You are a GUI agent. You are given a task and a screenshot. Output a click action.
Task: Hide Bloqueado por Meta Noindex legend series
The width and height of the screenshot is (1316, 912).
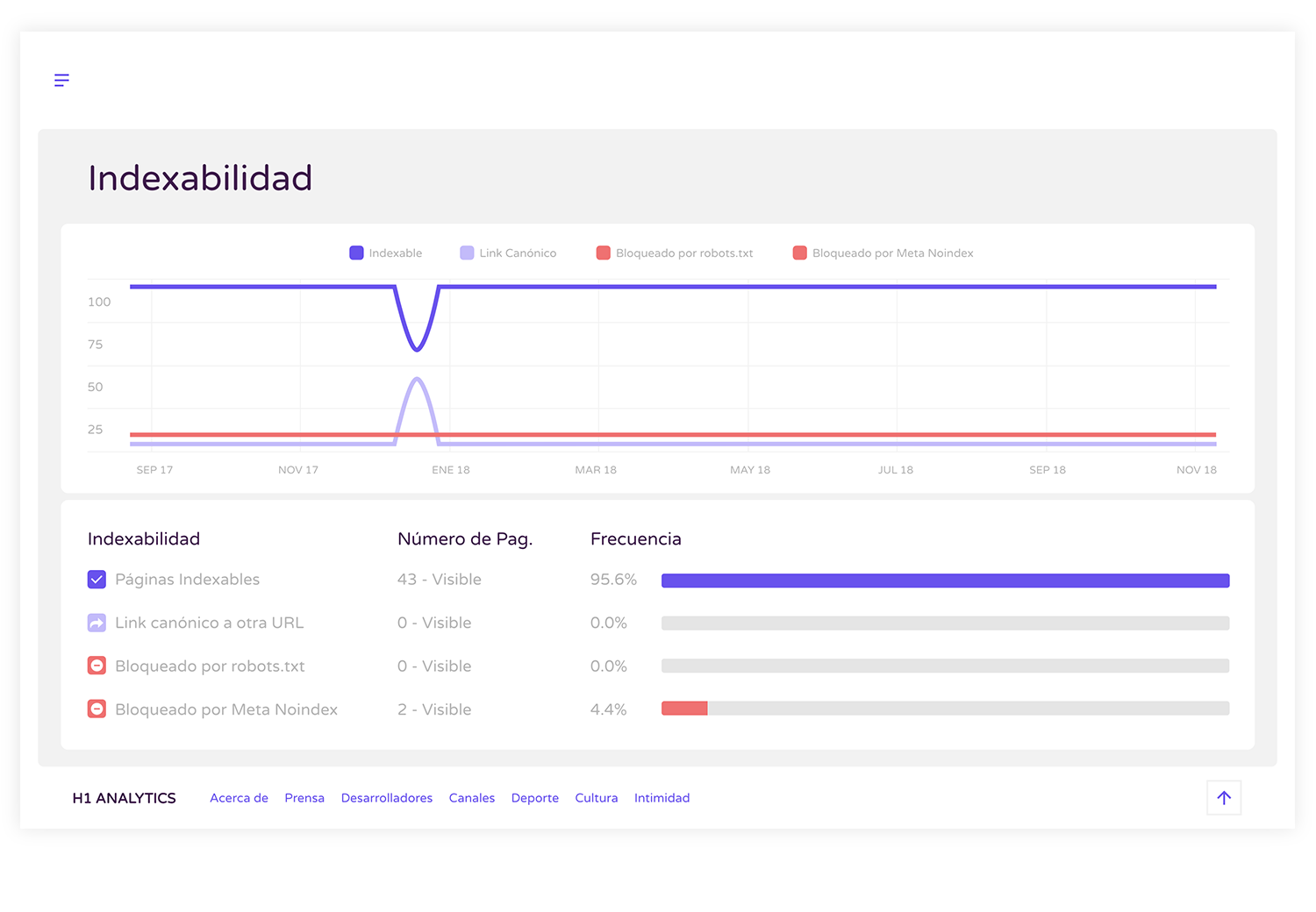pyautogui.click(x=883, y=253)
